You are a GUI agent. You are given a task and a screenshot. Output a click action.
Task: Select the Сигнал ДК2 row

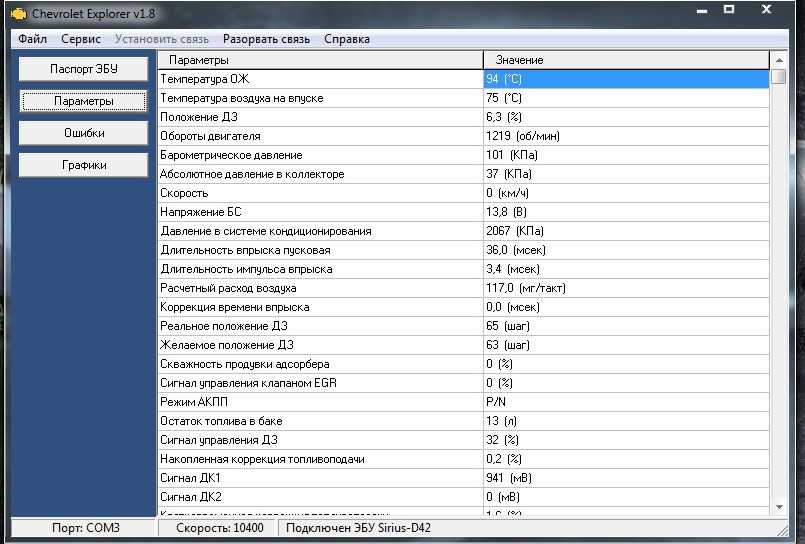pos(463,497)
